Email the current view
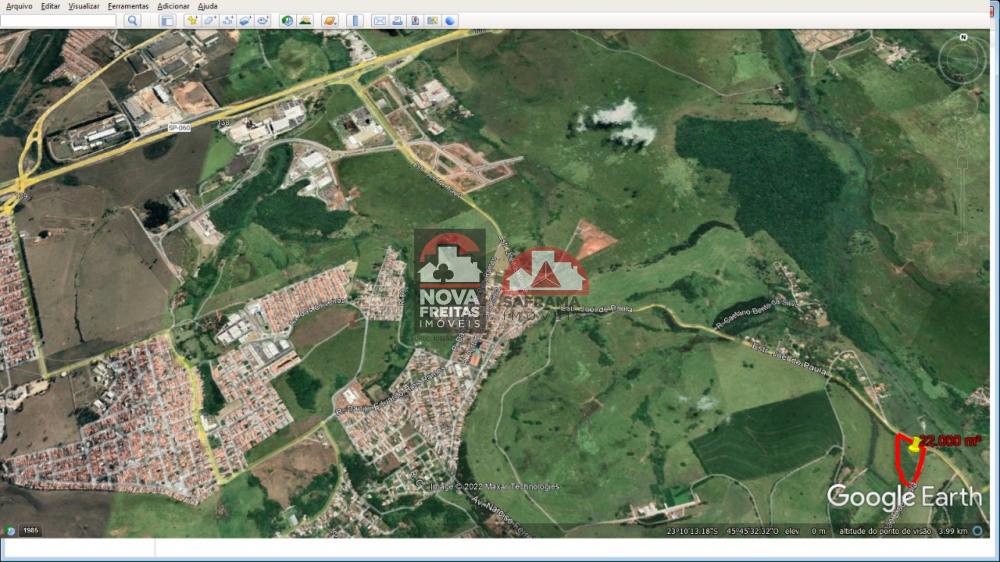The image size is (1000, 562). (379, 20)
